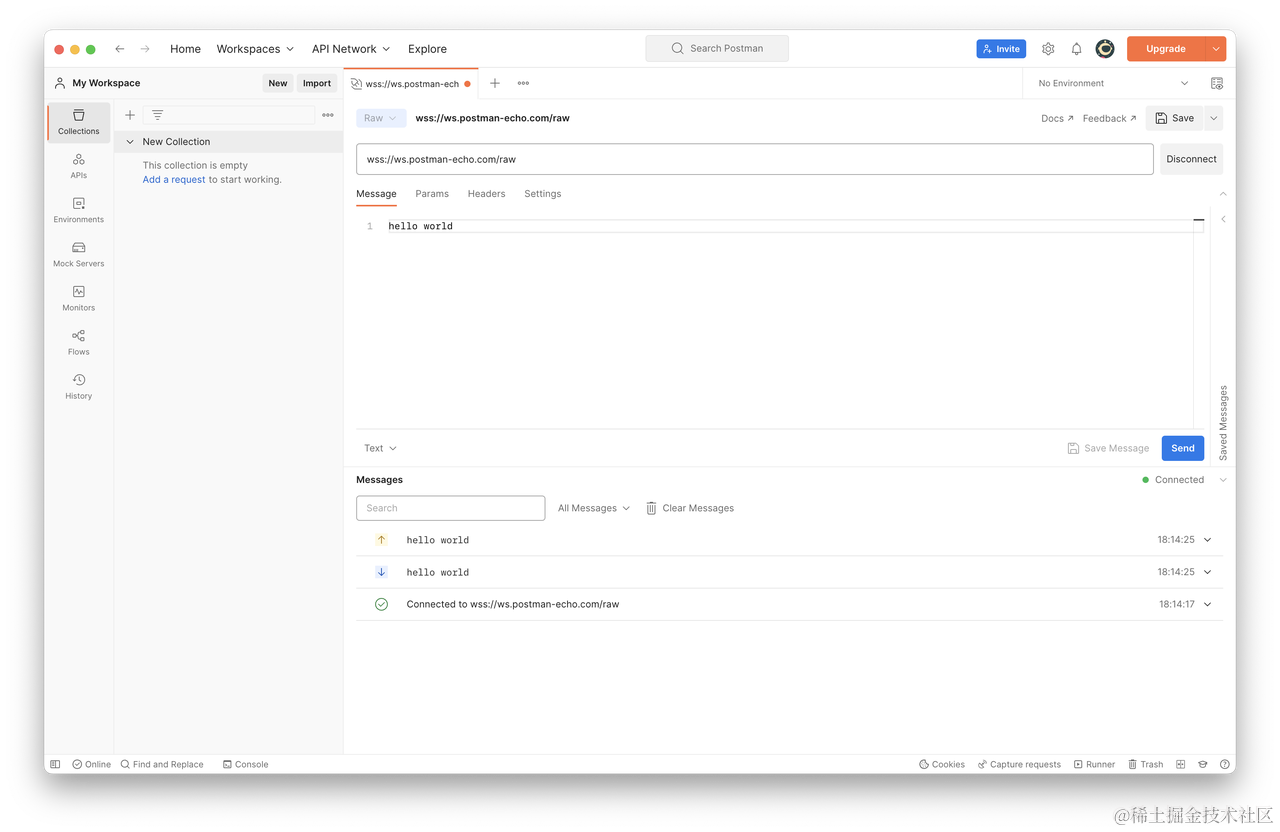
Task: Click the collections filter icon
Action: click(x=157, y=115)
